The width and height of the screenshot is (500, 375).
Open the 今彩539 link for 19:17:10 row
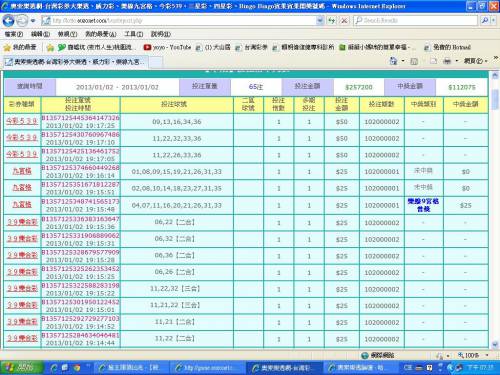point(22,138)
